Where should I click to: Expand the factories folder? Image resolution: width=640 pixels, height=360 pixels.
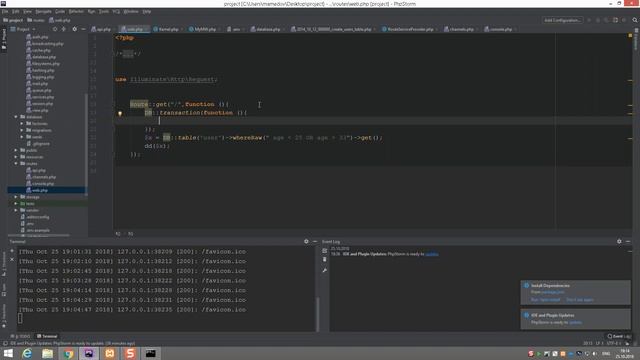[x=22, y=123]
